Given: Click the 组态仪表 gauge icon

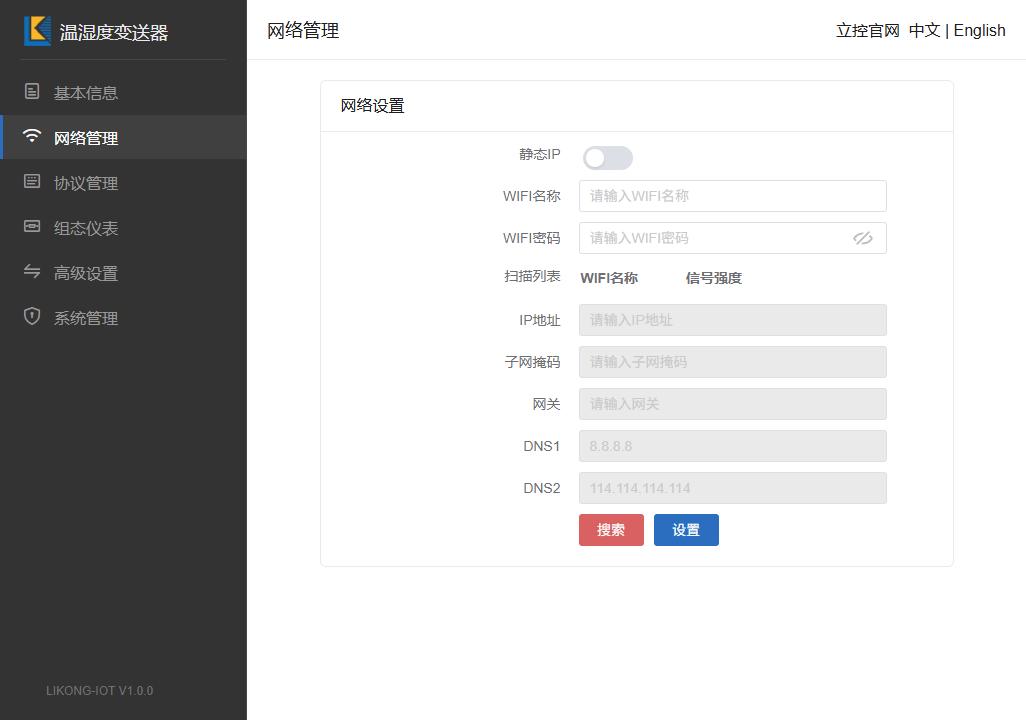Looking at the screenshot, I should 31,226.
